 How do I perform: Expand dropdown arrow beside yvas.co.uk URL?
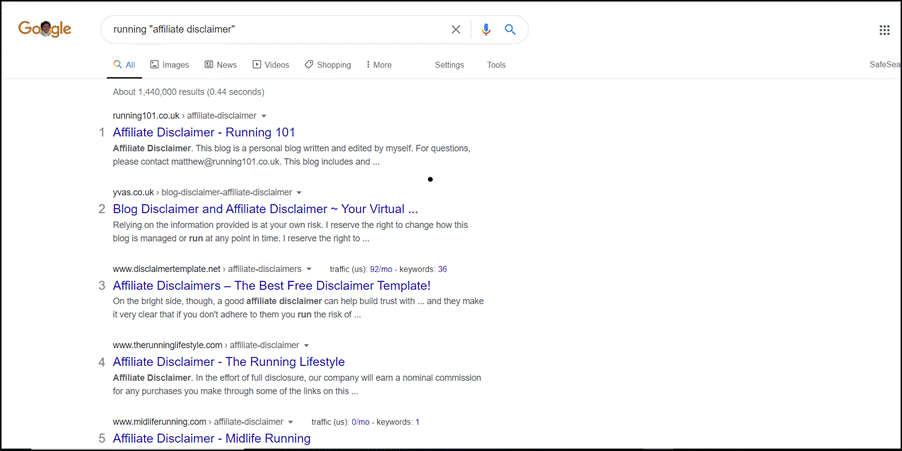[299, 193]
